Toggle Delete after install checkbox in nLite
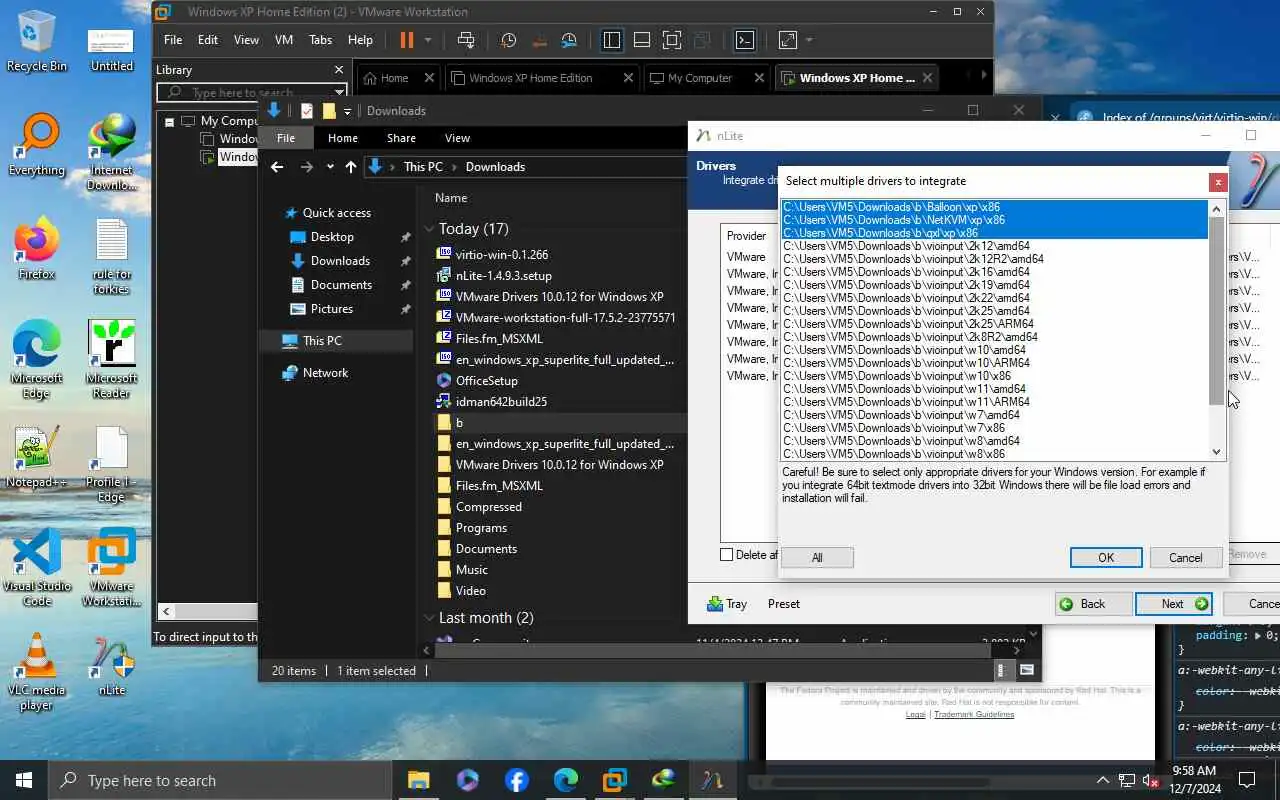Image resolution: width=1280 pixels, height=800 pixels. pyautogui.click(x=727, y=555)
